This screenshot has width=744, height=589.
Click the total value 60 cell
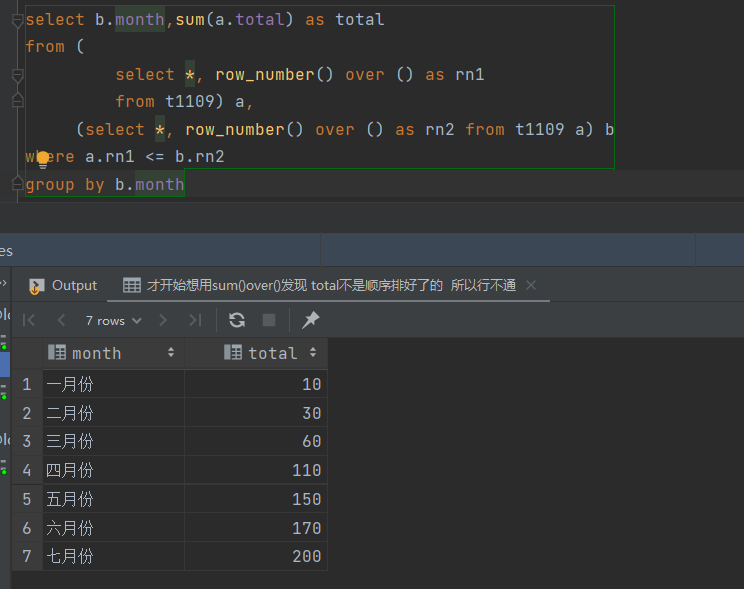coord(256,441)
